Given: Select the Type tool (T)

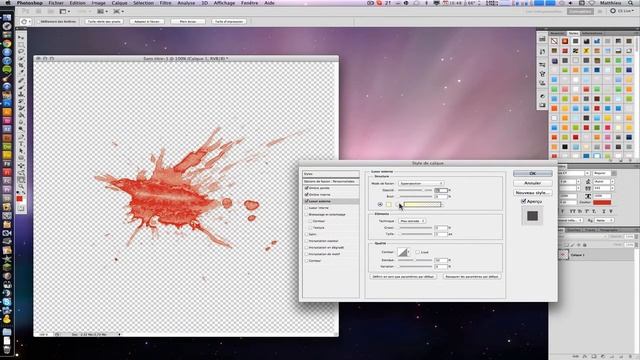Looking at the screenshot, I should 21,144.
